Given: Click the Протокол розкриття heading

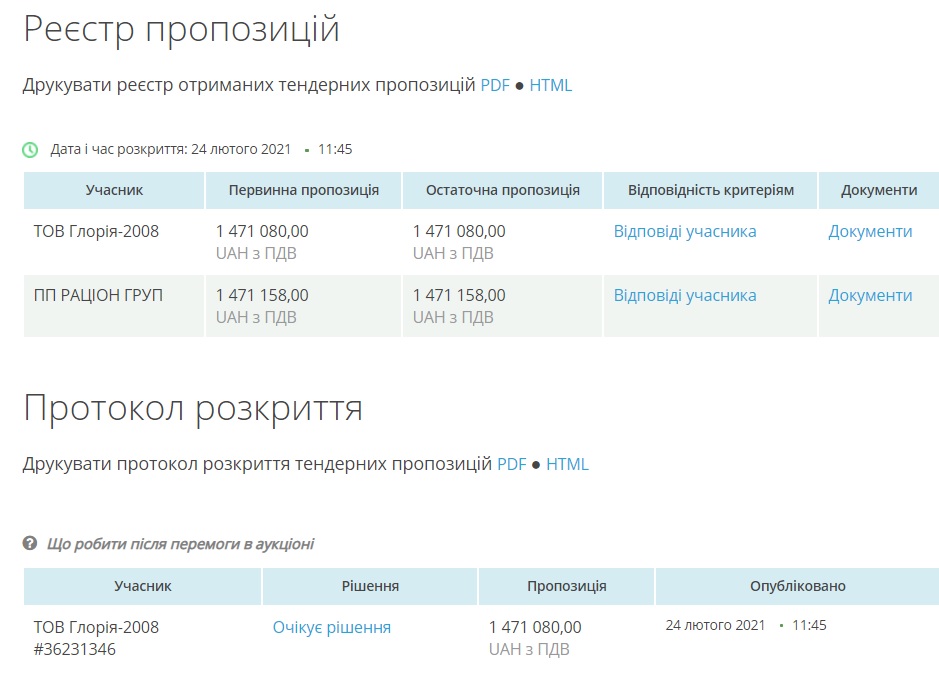Looking at the screenshot, I should coord(193,408).
